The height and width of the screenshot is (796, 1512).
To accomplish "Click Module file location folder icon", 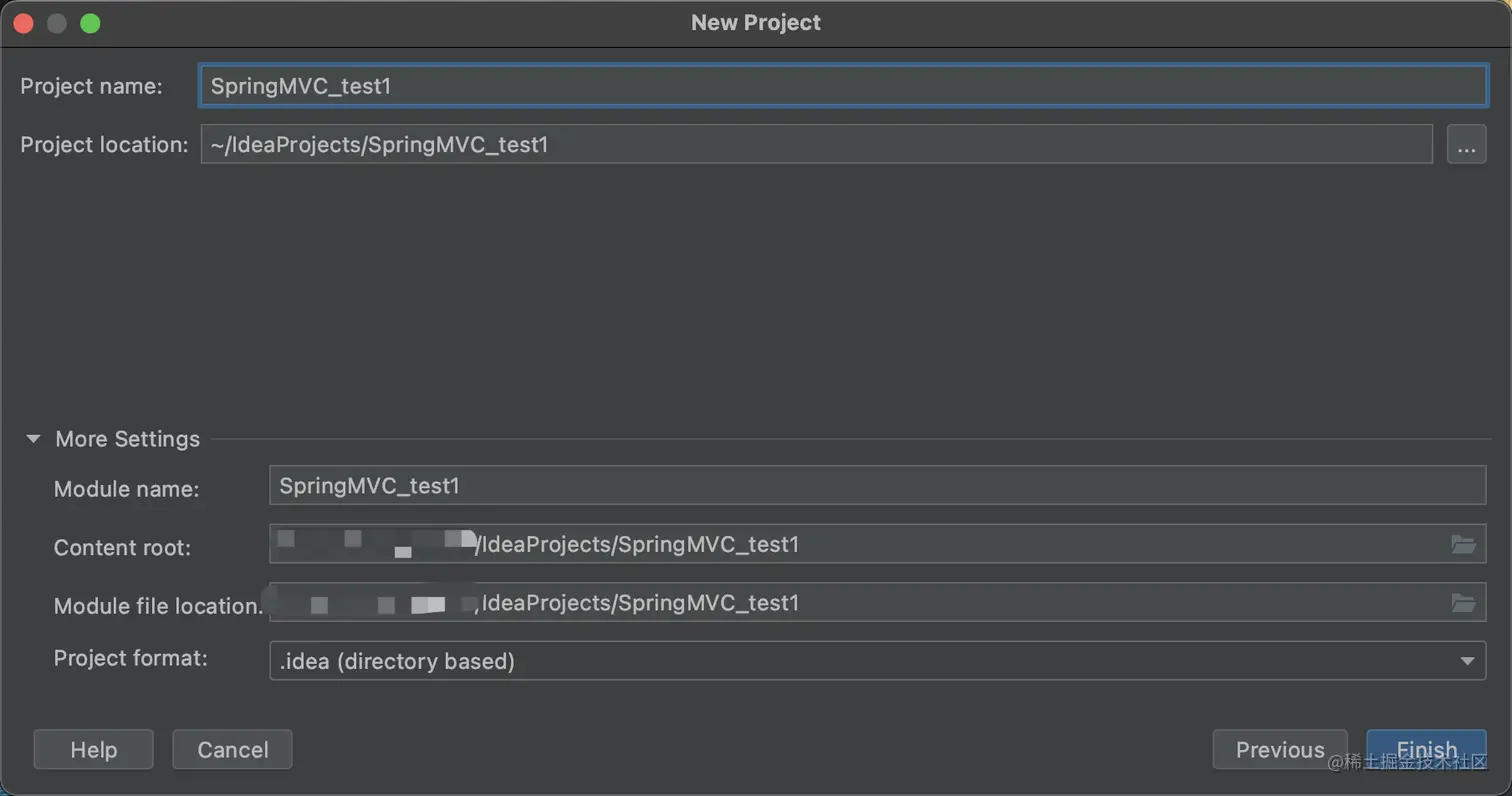I will 1463,603.
